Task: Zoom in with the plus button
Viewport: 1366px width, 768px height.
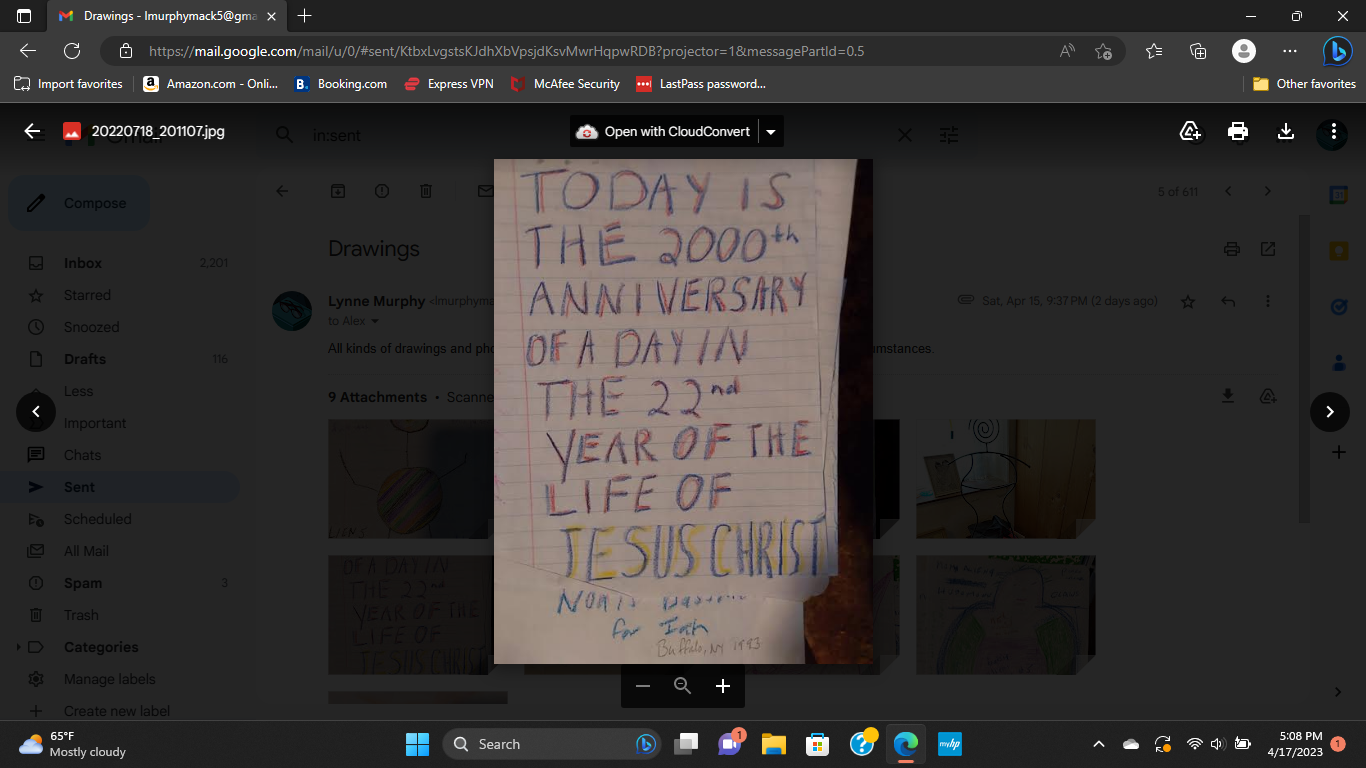Action: (x=723, y=686)
